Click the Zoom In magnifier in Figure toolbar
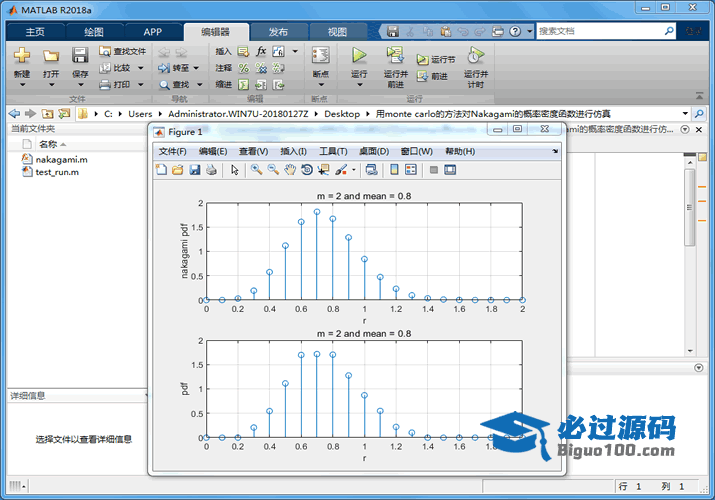 (257, 170)
